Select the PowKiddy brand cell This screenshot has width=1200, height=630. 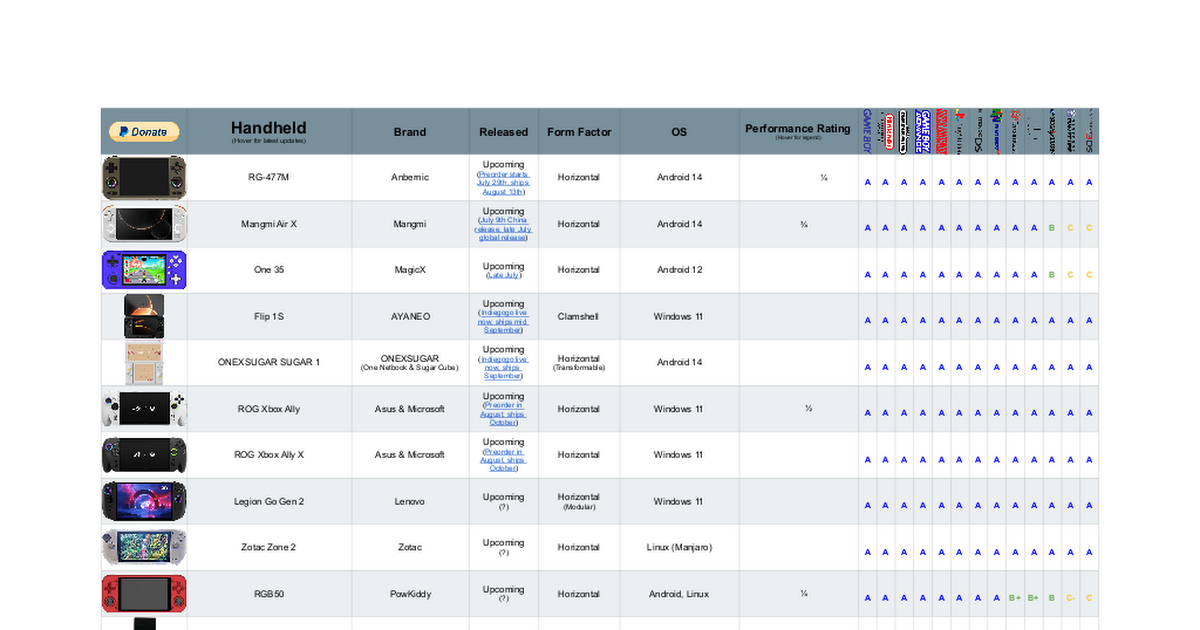point(410,594)
